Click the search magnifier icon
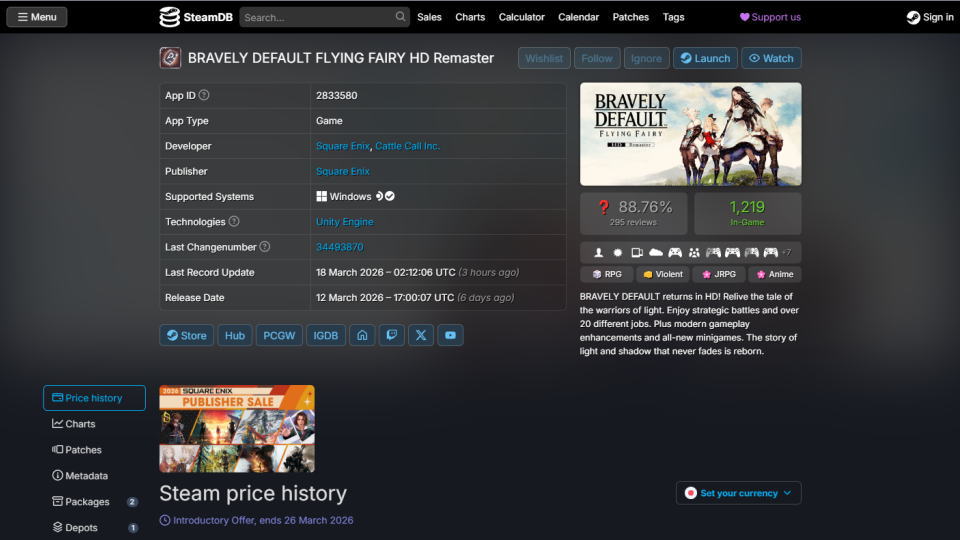This screenshot has height=540, width=960. click(400, 17)
